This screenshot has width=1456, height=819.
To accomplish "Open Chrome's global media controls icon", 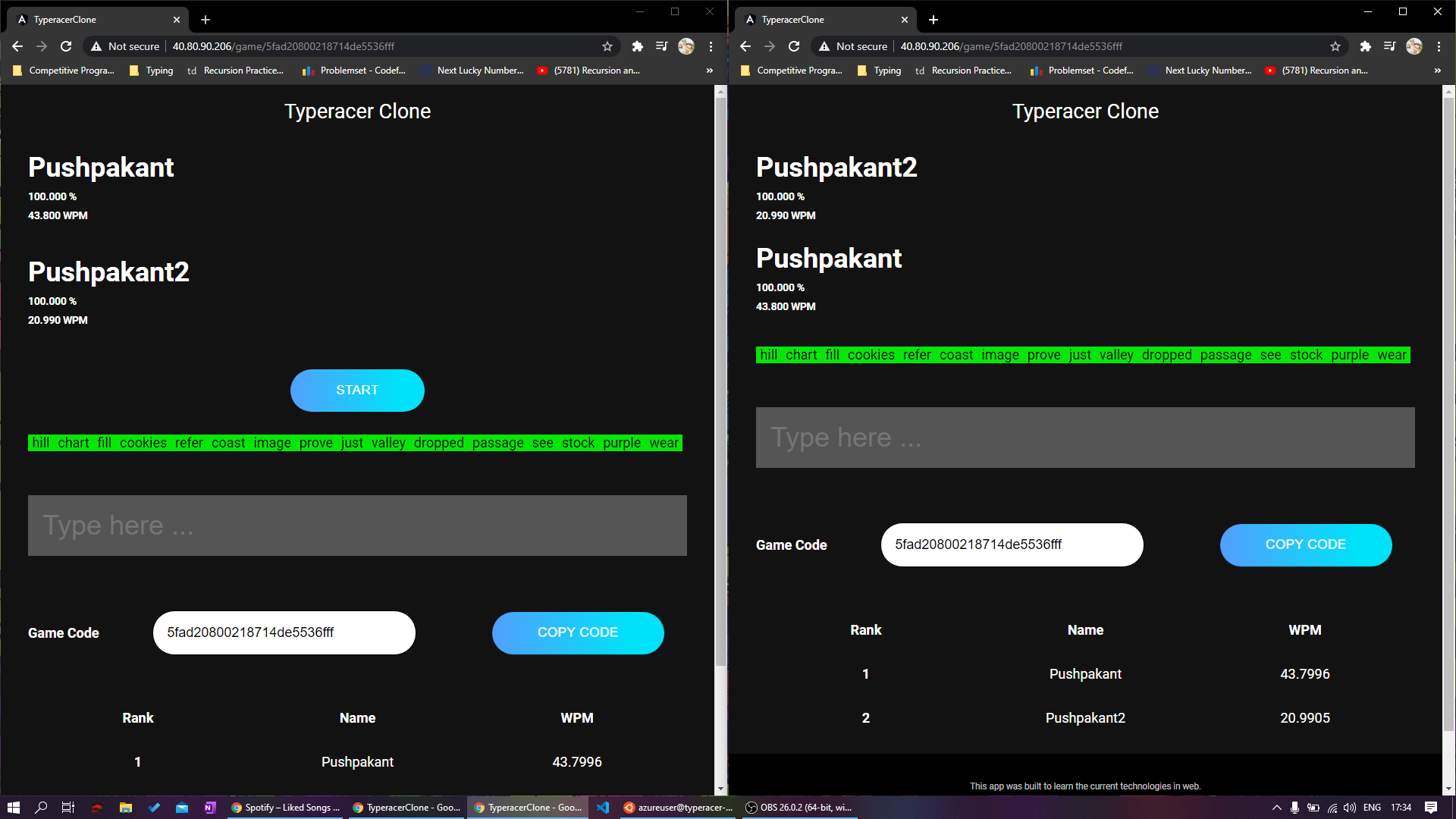I will tap(661, 46).
